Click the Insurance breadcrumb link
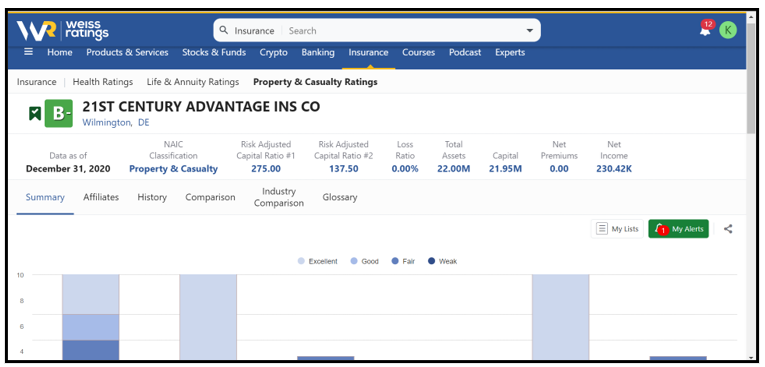The width and height of the screenshot is (765, 367). pos(37,82)
